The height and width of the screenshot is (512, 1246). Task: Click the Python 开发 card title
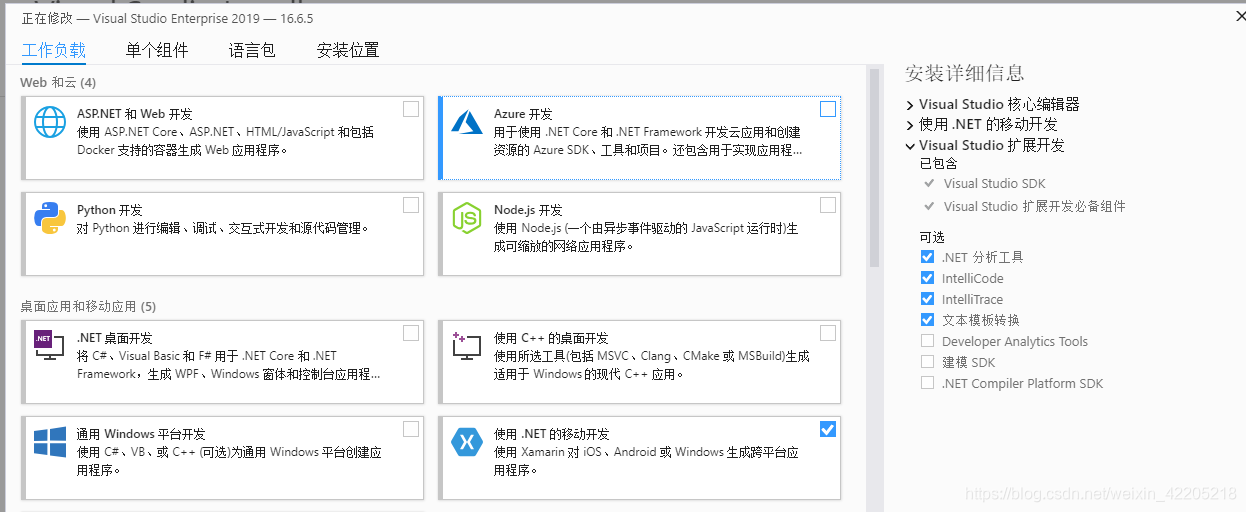(x=110, y=211)
